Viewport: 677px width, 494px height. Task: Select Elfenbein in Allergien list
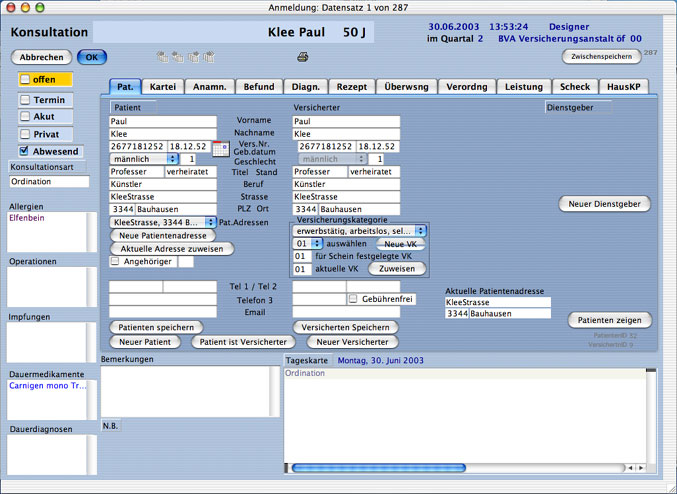[27, 218]
